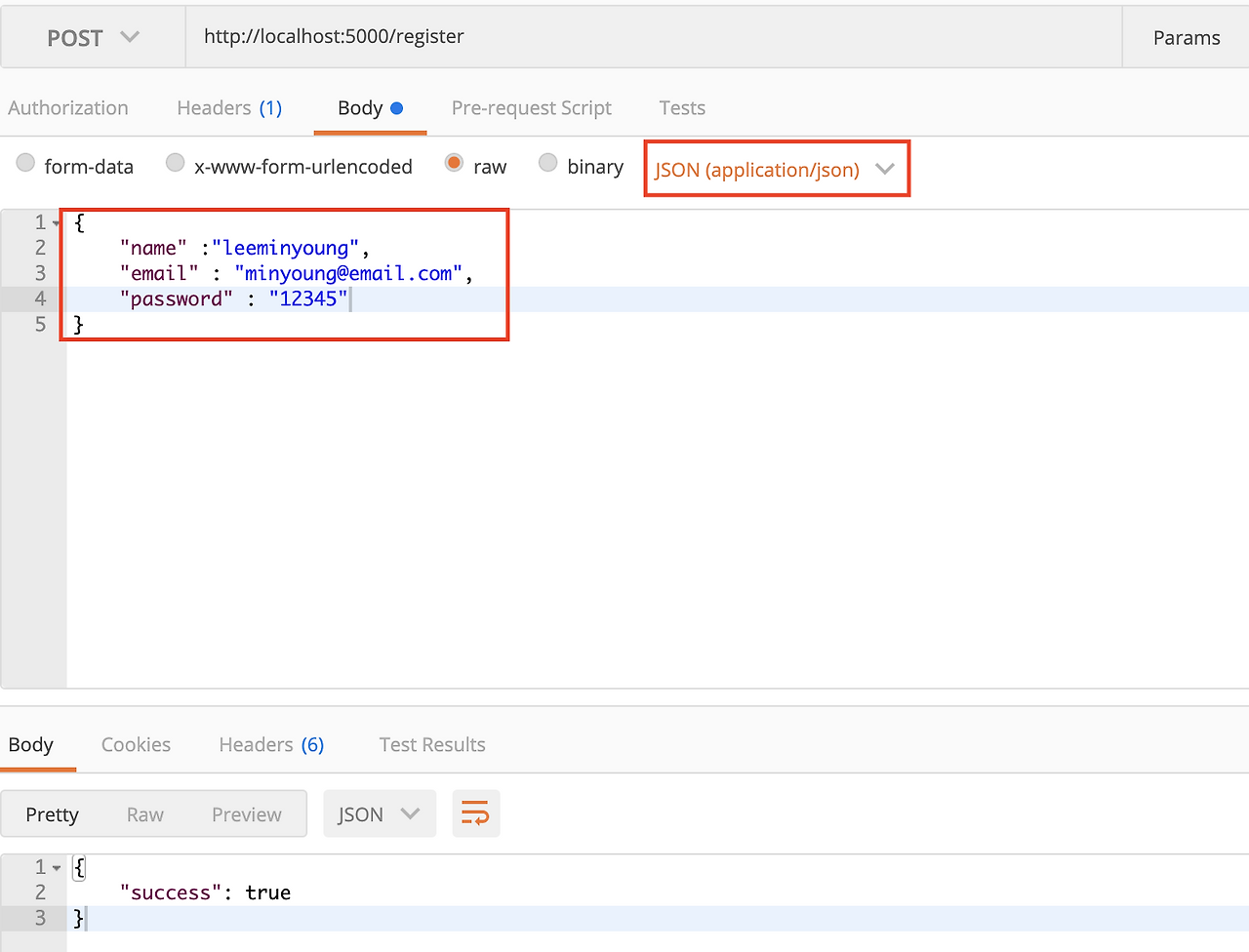Image resolution: width=1249 pixels, height=952 pixels.
Task: Select the Preview response mode
Action: pyautogui.click(x=246, y=813)
